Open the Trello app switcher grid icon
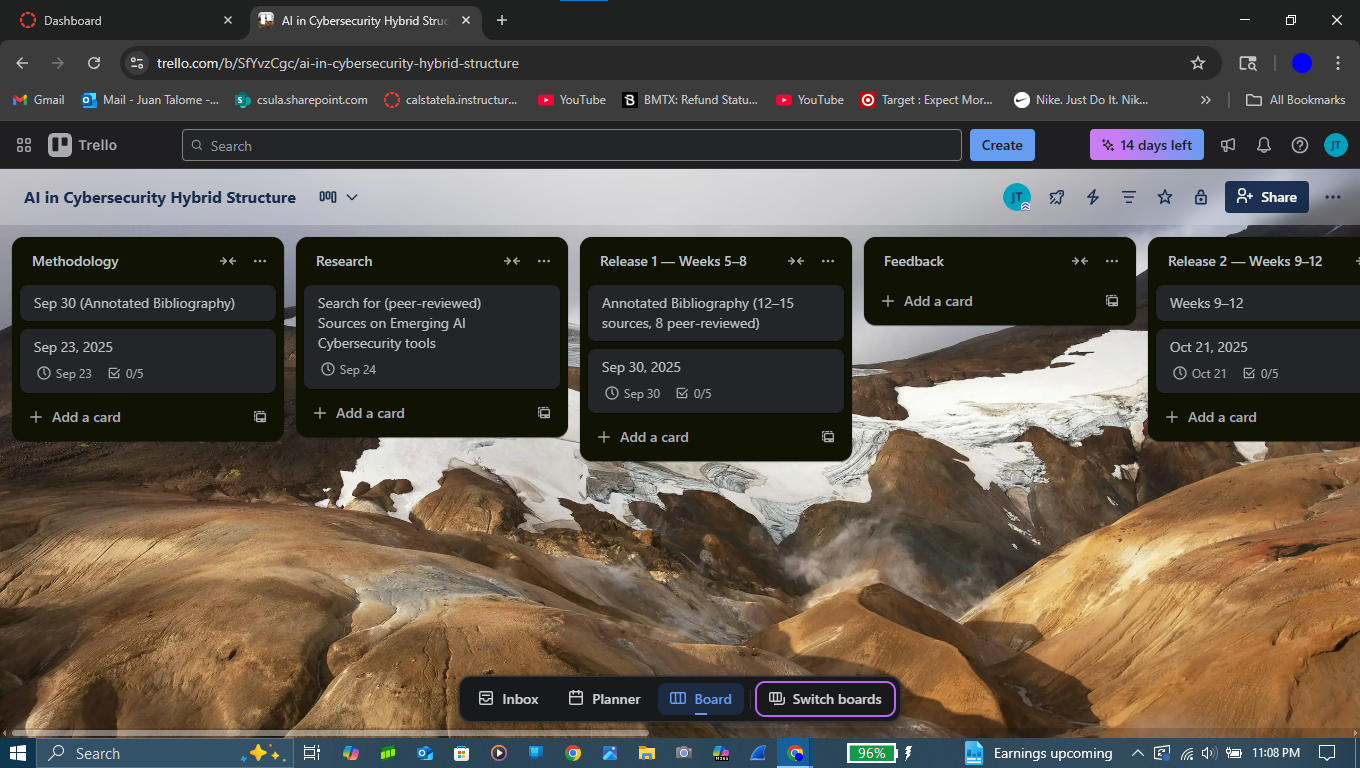The height and width of the screenshot is (768, 1360). 24,145
